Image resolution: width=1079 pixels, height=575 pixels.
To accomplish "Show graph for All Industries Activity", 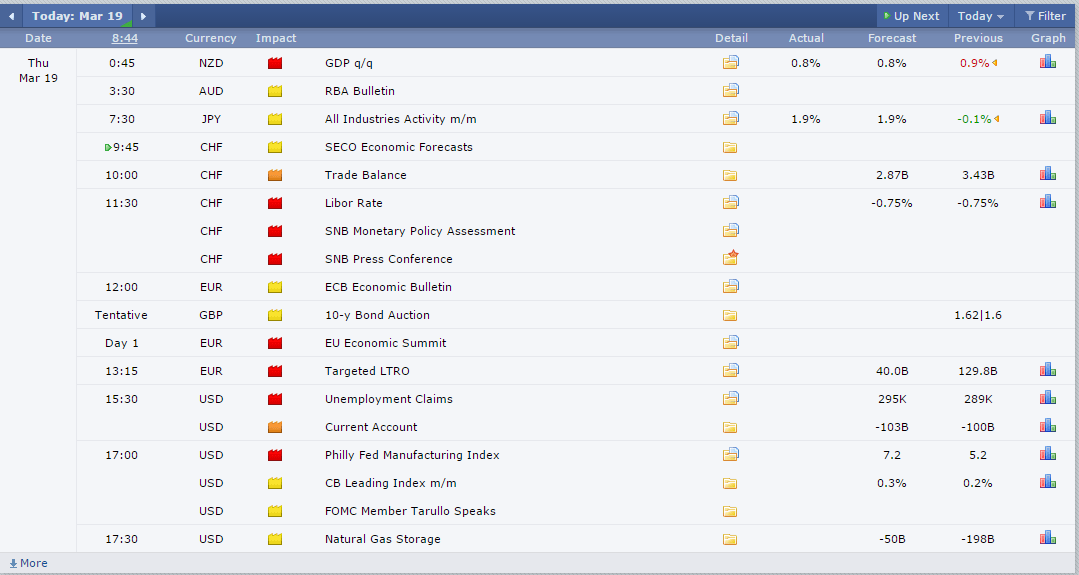I will click(1047, 118).
